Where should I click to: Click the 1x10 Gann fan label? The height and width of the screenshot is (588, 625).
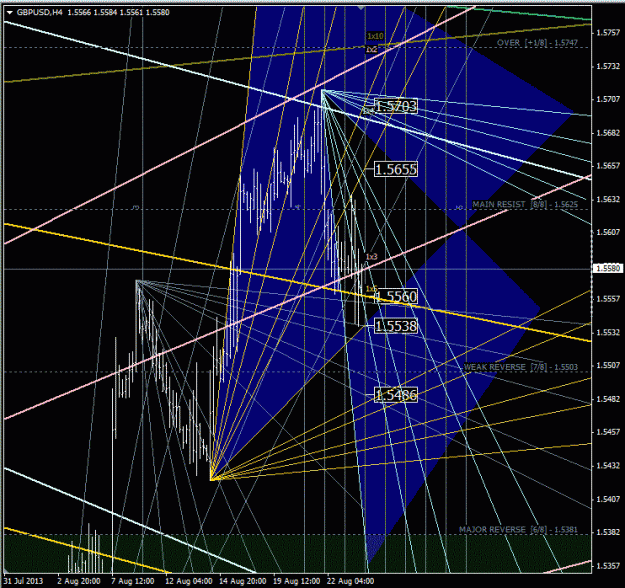pos(375,36)
